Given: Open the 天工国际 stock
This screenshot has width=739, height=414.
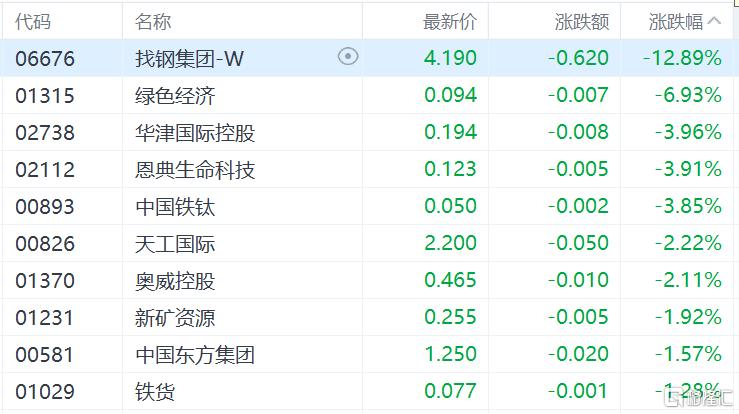Looking at the screenshot, I should [175, 244].
